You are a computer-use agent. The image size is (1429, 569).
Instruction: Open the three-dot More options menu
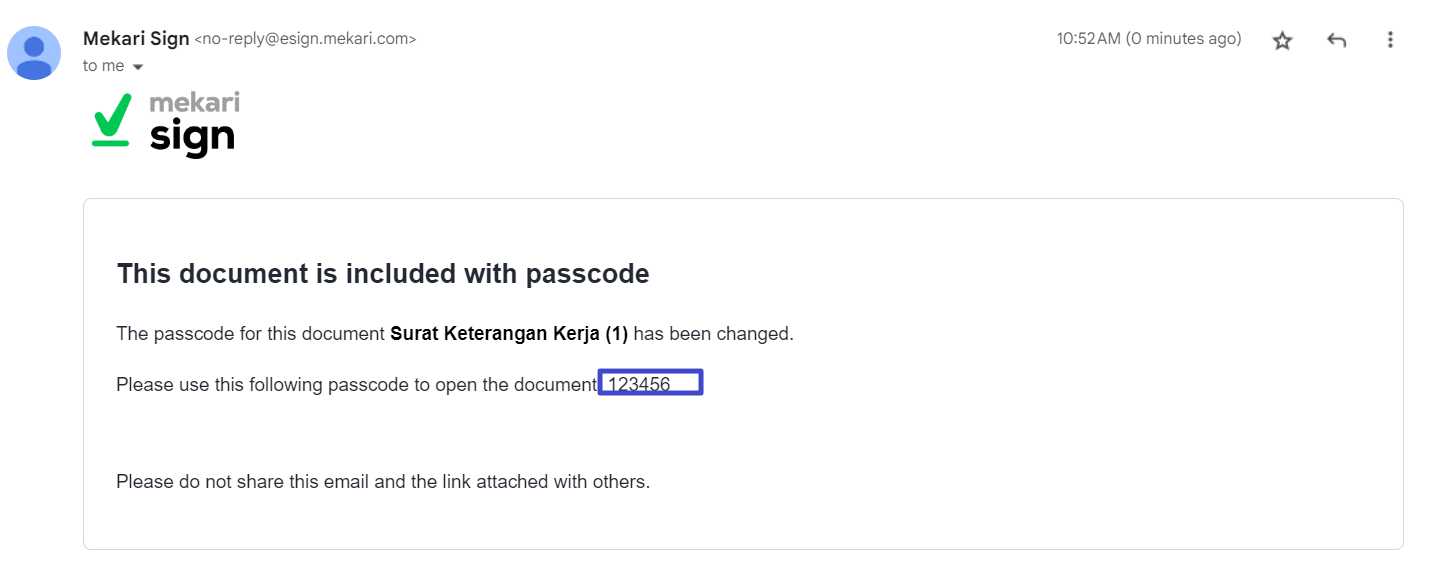1390,40
